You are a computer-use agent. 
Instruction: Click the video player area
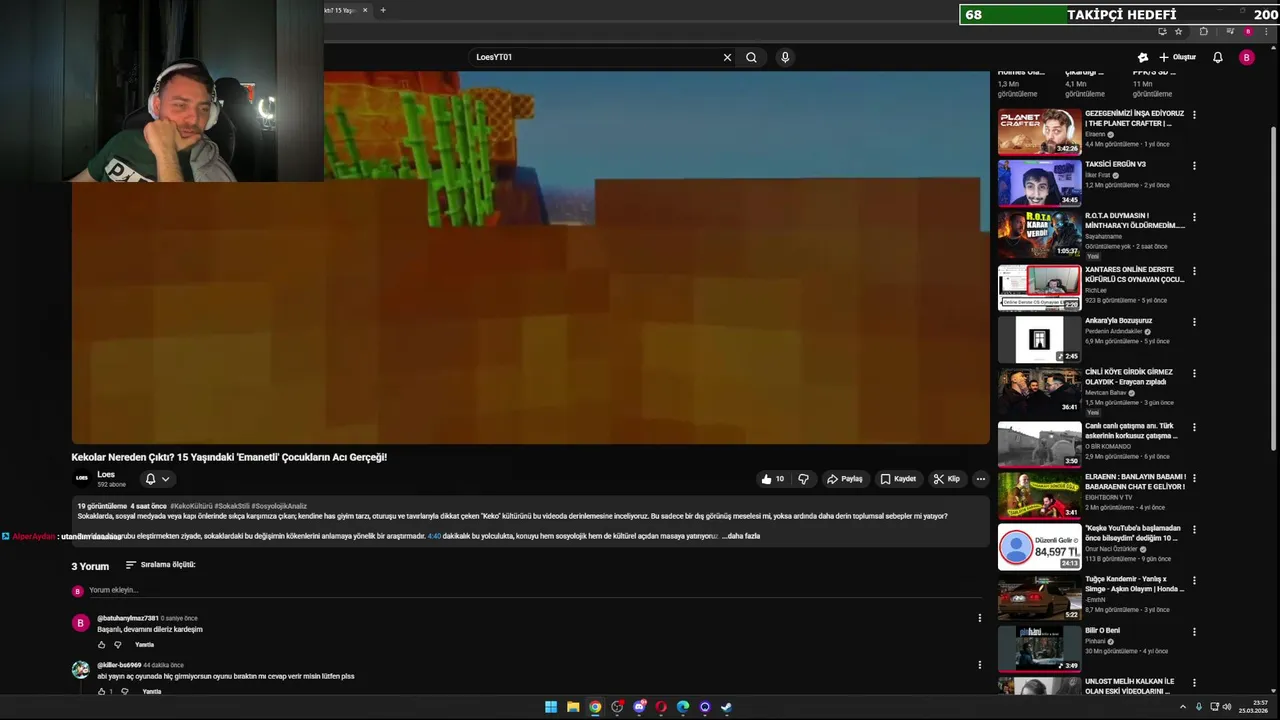[x=530, y=256]
